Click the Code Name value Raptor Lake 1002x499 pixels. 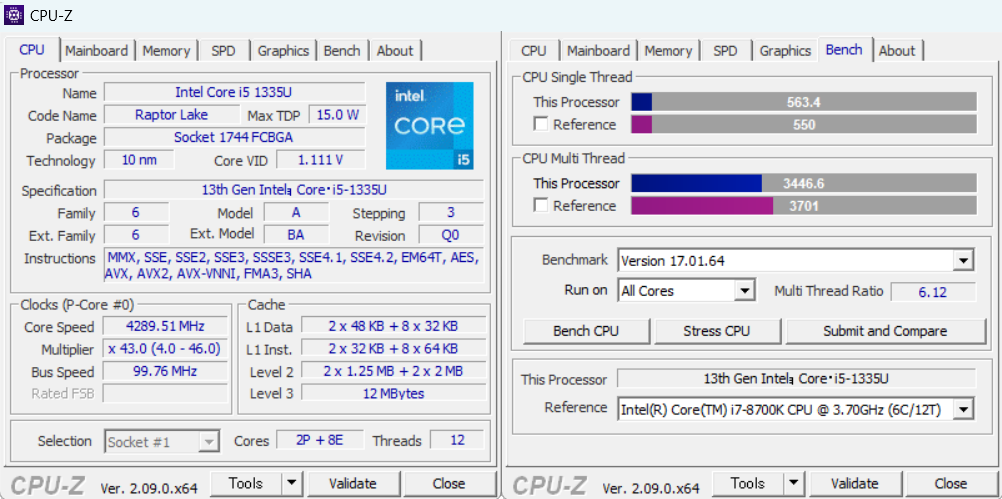[170, 115]
